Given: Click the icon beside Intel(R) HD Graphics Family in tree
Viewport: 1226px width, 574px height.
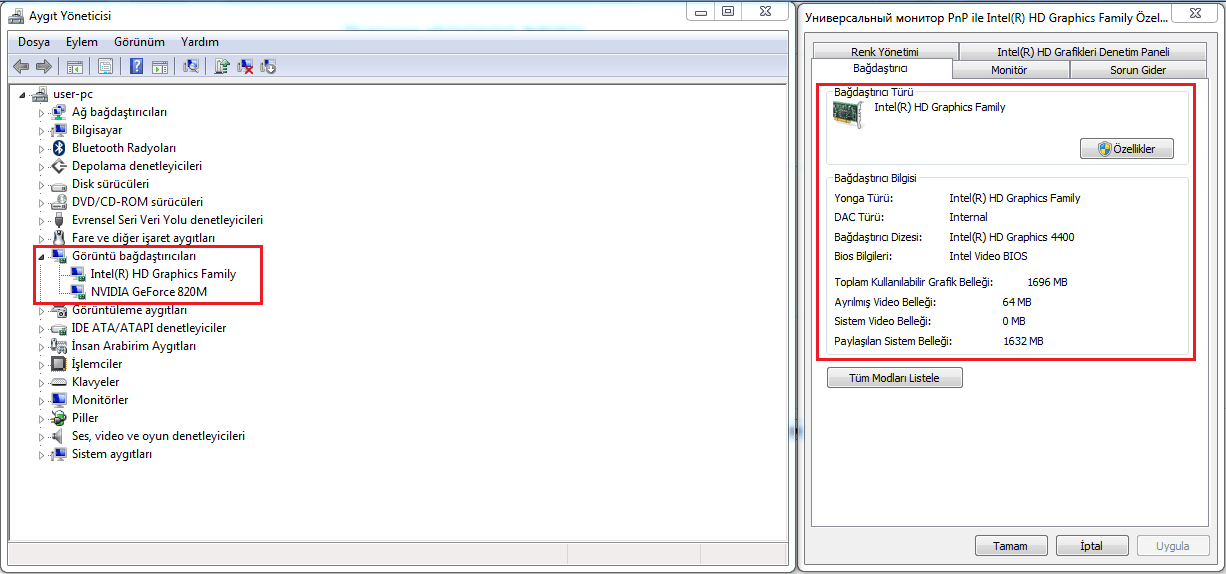Looking at the screenshot, I should 78,274.
